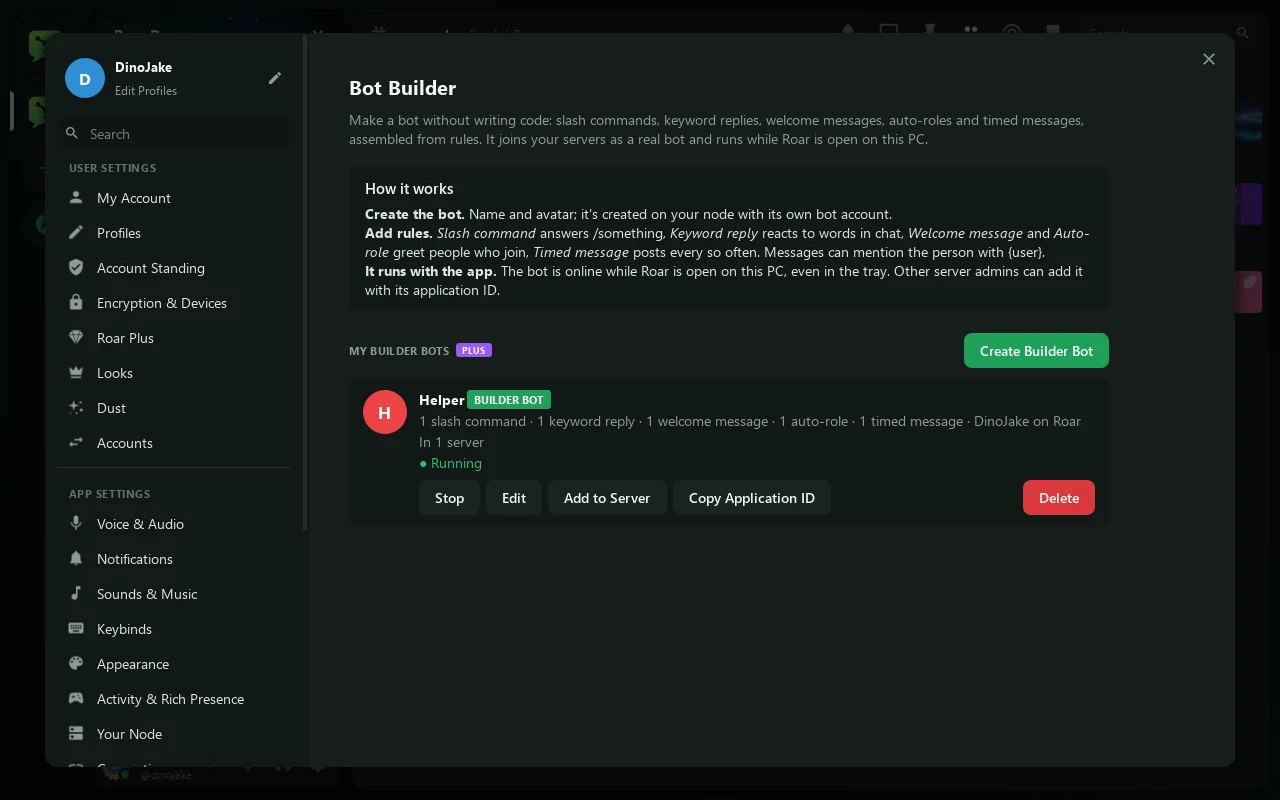Viewport: 1280px width, 800px height.
Task: Click Add to Server button
Action: tap(607, 498)
